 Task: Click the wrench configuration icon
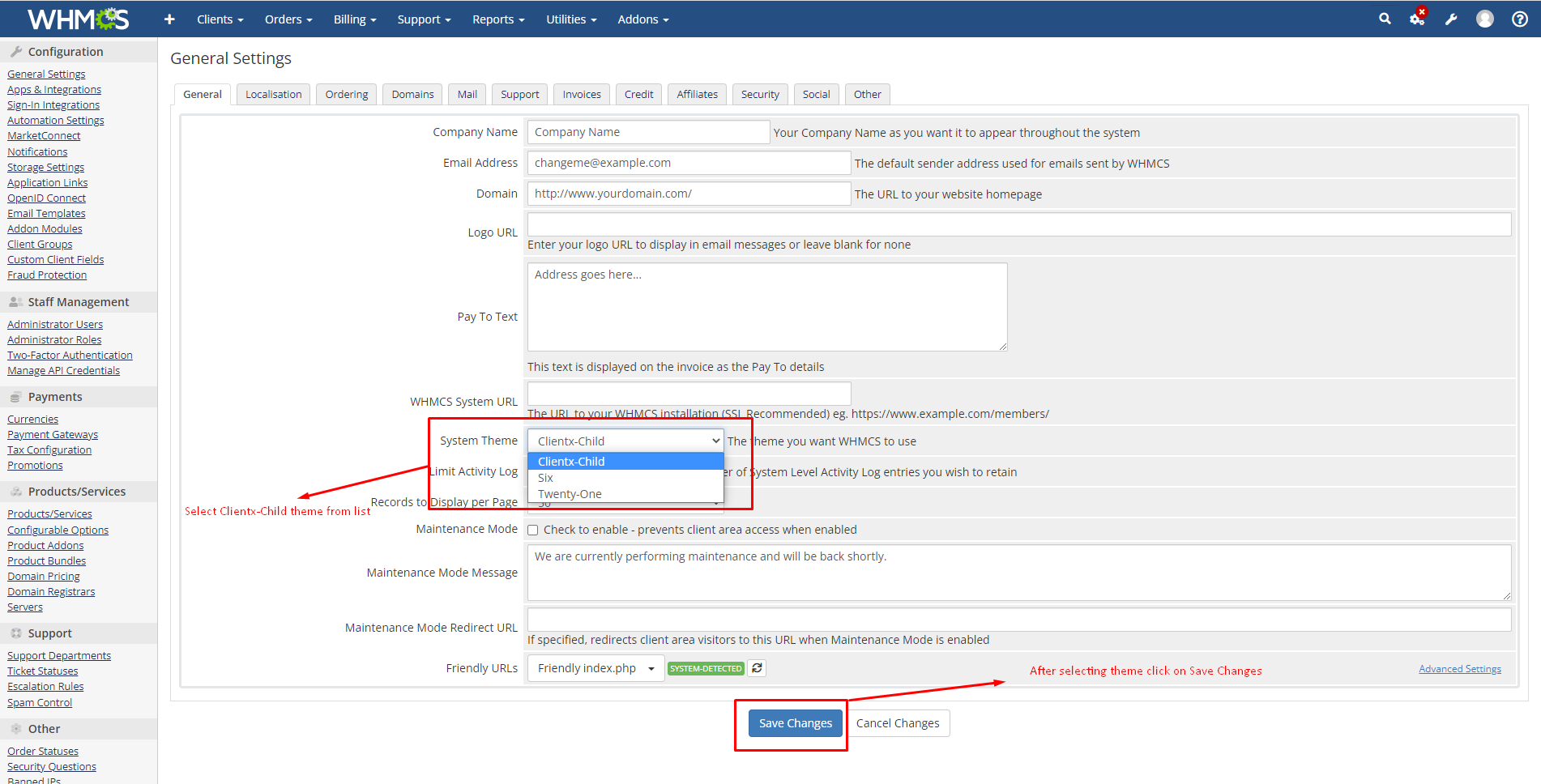point(1451,19)
